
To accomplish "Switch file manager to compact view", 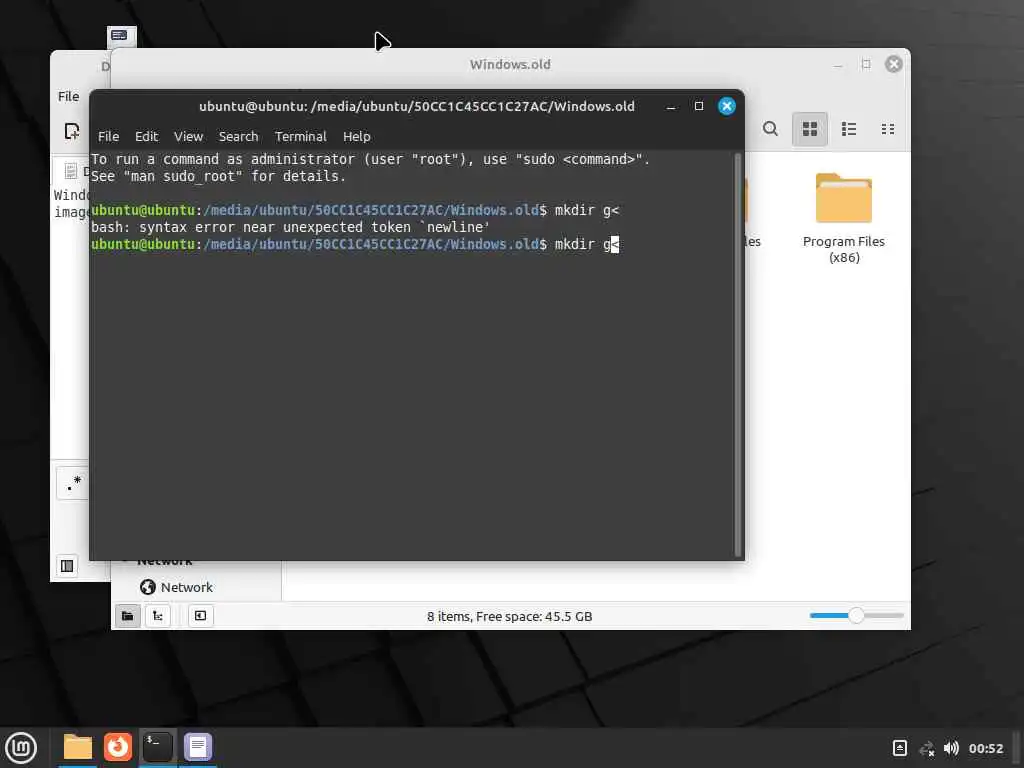I will tap(888, 129).
